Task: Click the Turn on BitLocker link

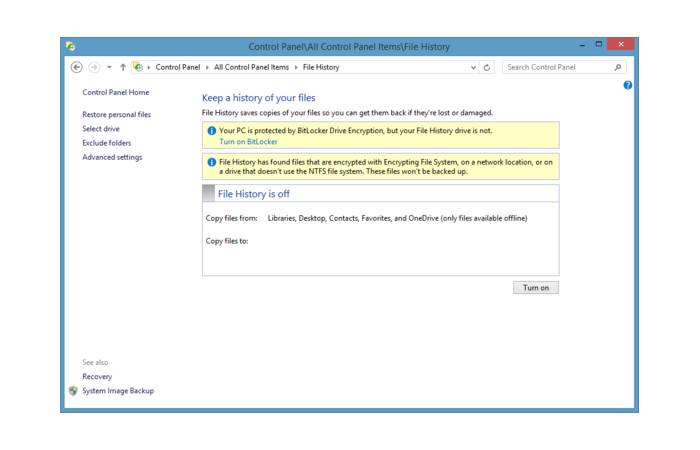Action: tap(248, 142)
